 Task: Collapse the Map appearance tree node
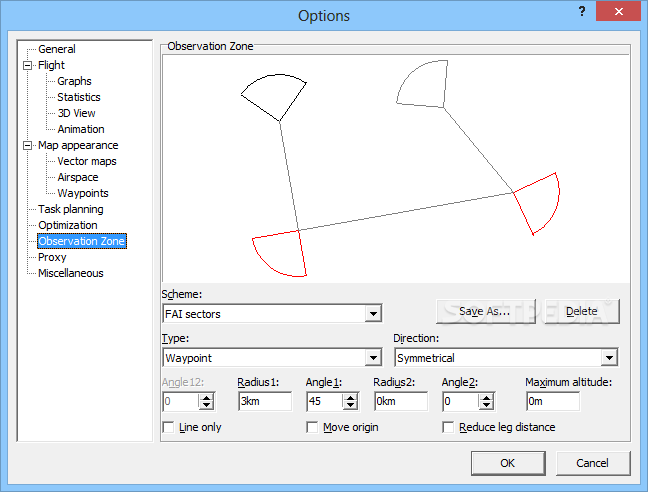pos(27,145)
